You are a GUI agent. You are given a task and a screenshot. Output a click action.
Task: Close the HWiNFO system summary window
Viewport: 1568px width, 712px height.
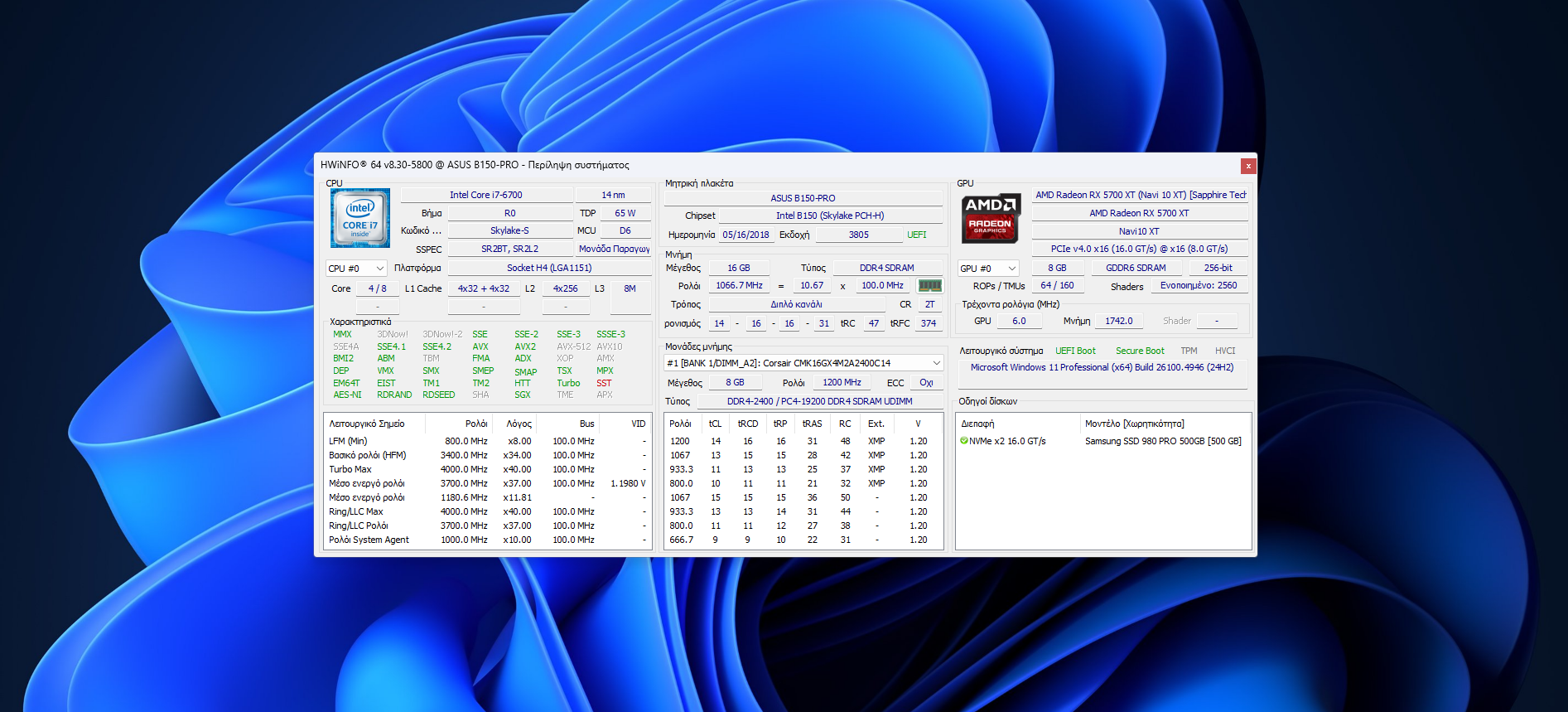[1248, 166]
